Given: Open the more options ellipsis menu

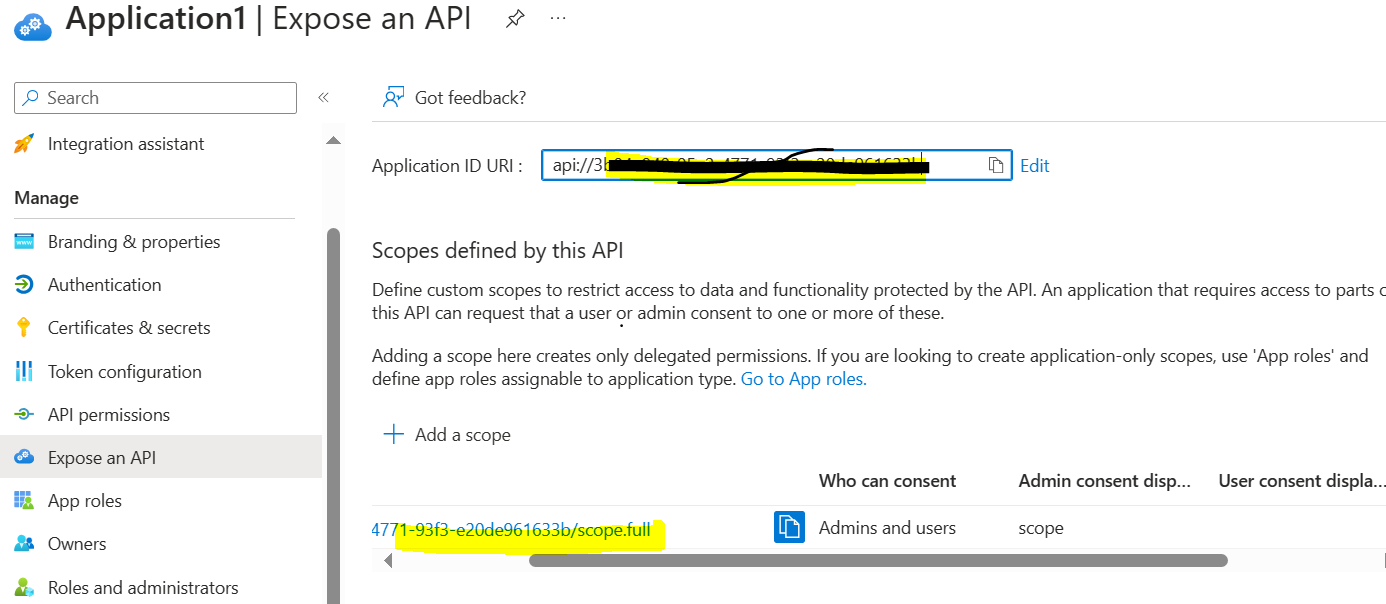Looking at the screenshot, I should [558, 18].
